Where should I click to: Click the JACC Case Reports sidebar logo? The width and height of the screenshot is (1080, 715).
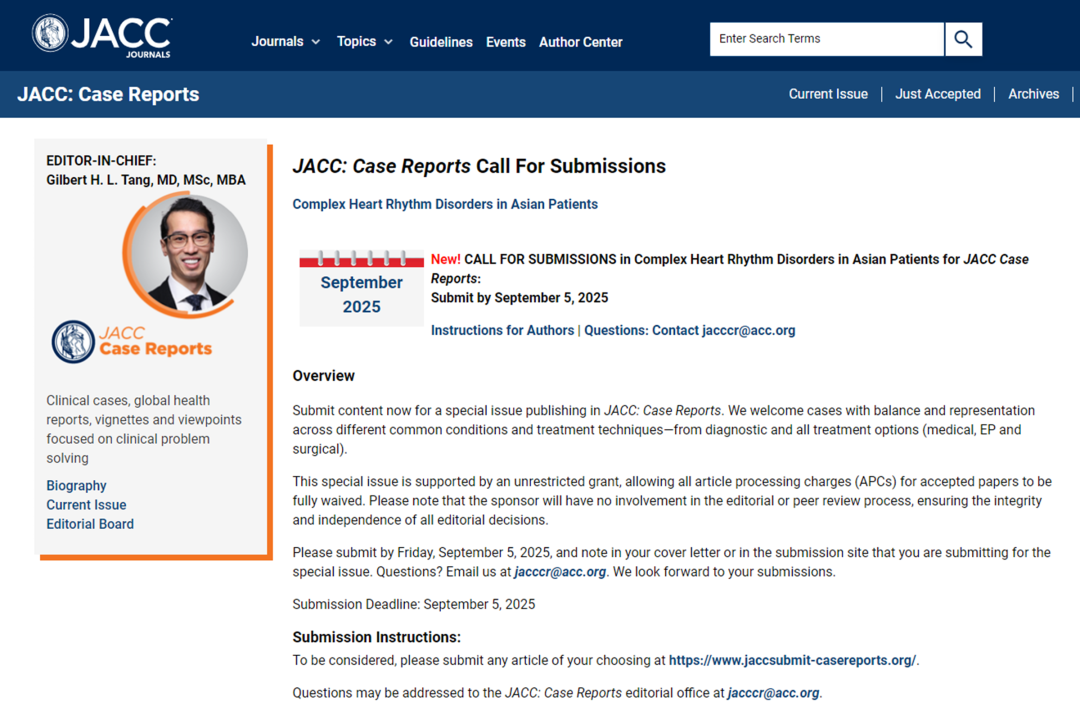click(132, 341)
